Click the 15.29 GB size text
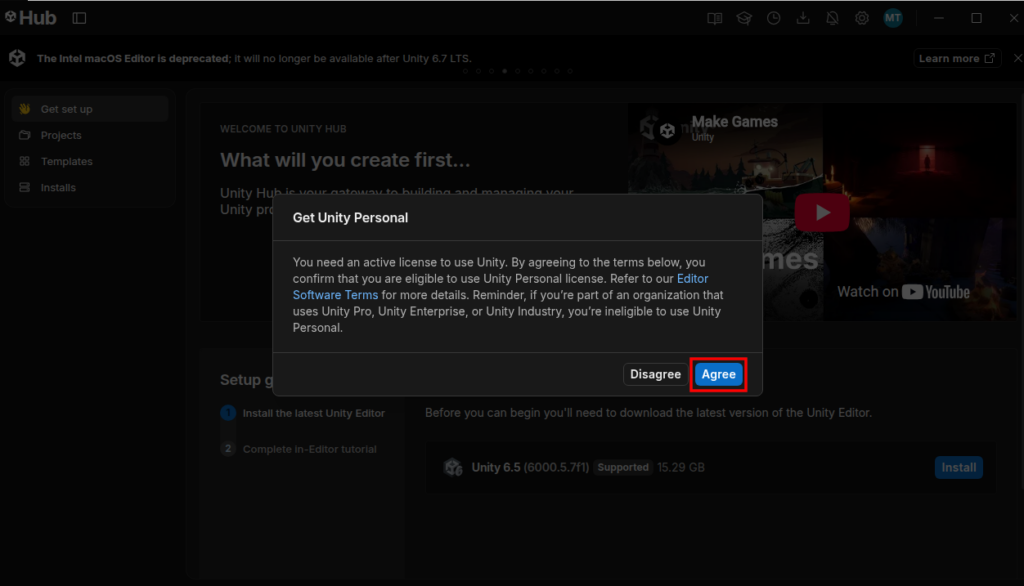1024x586 pixels. (x=680, y=467)
